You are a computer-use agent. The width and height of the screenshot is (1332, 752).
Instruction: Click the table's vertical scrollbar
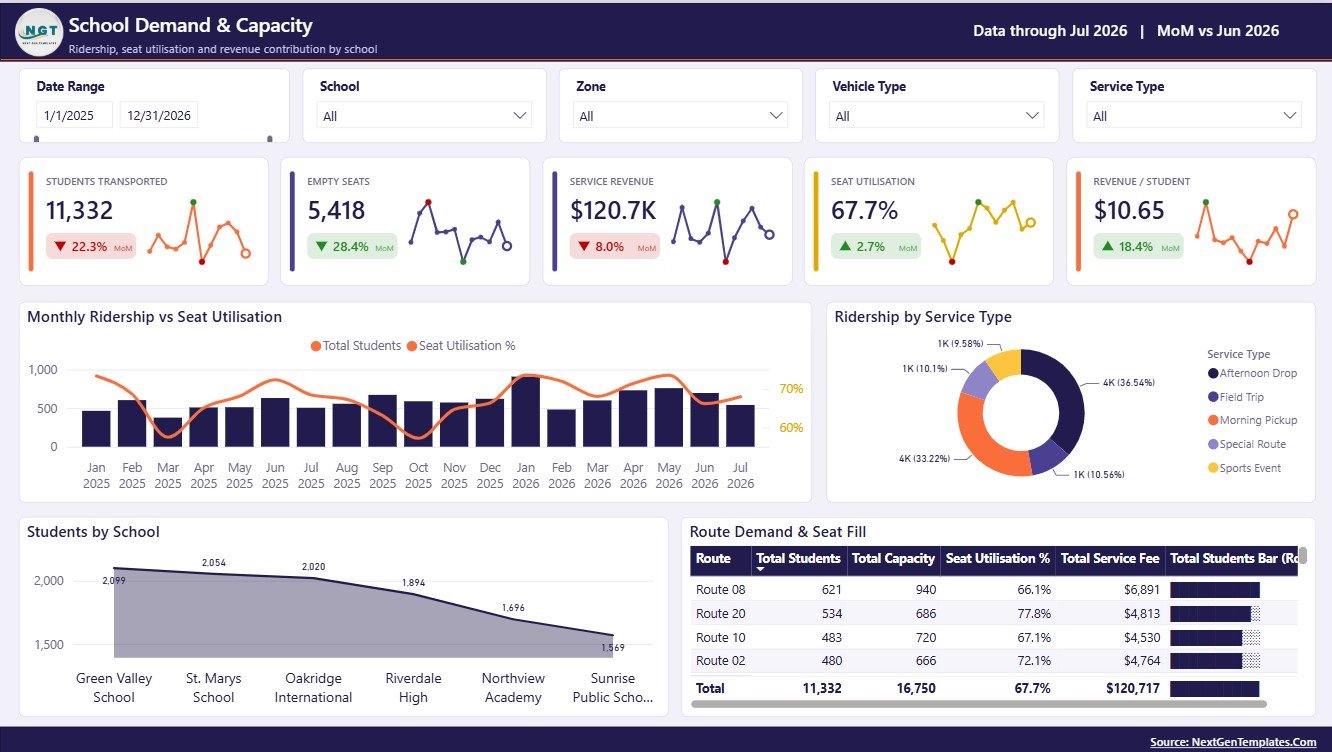(x=1303, y=556)
